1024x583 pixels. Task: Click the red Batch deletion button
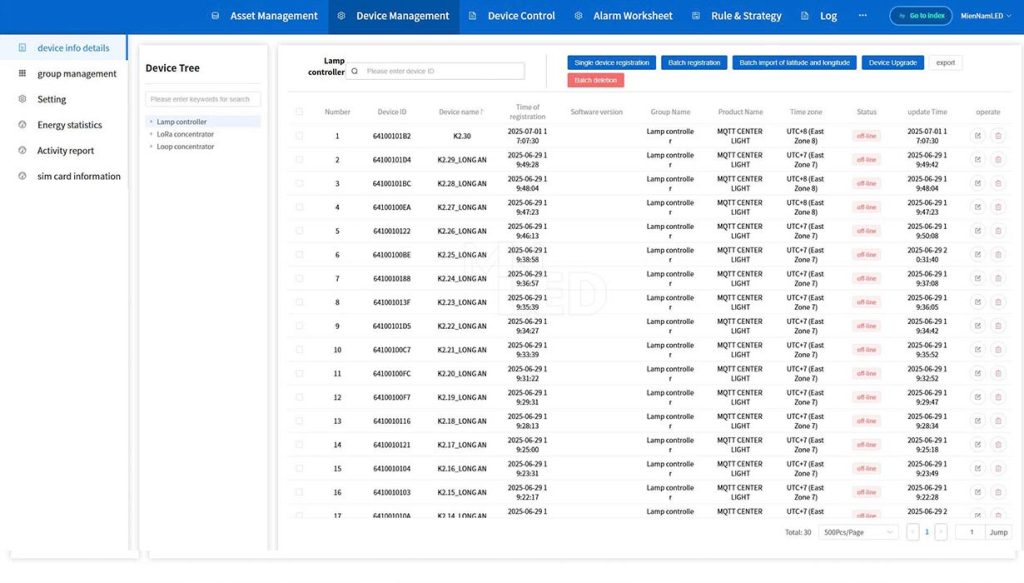coord(595,80)
